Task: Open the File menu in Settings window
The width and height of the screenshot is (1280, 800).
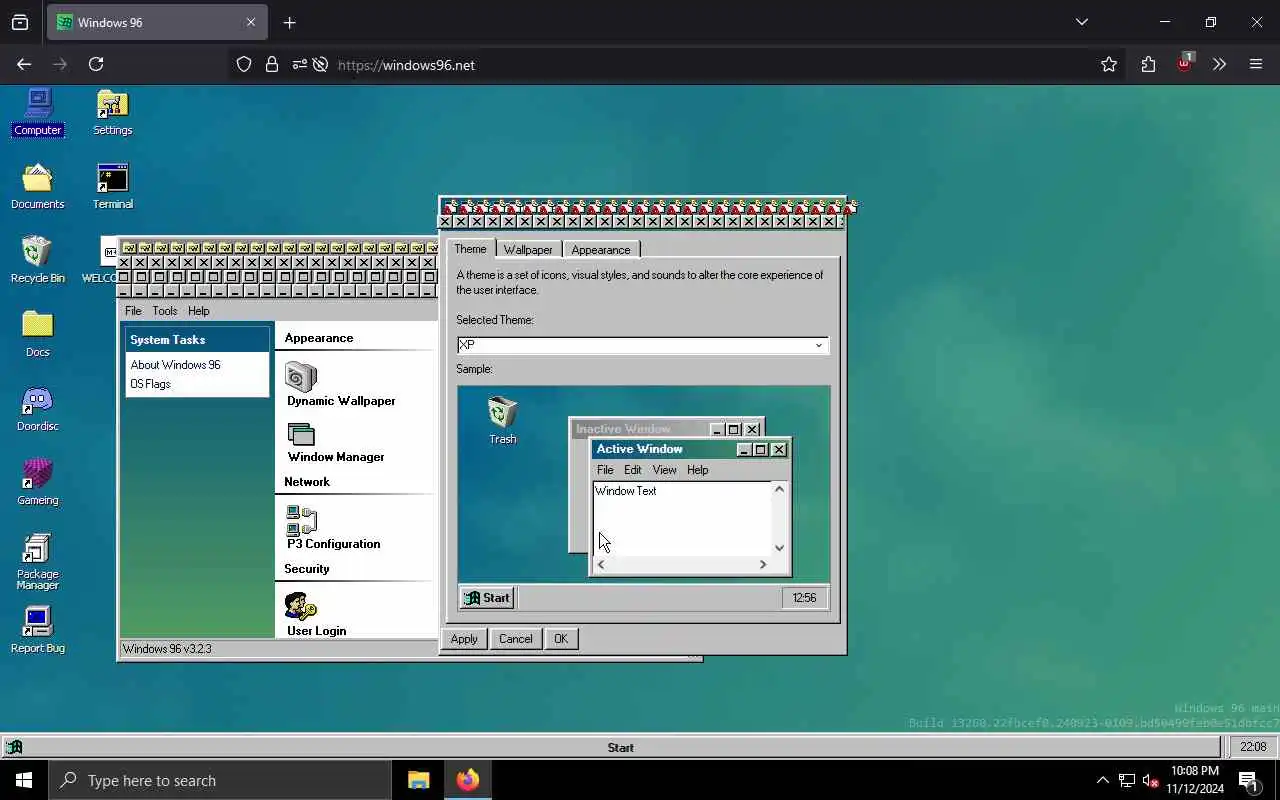Action: pyautogui.click(x=133, y=311)
